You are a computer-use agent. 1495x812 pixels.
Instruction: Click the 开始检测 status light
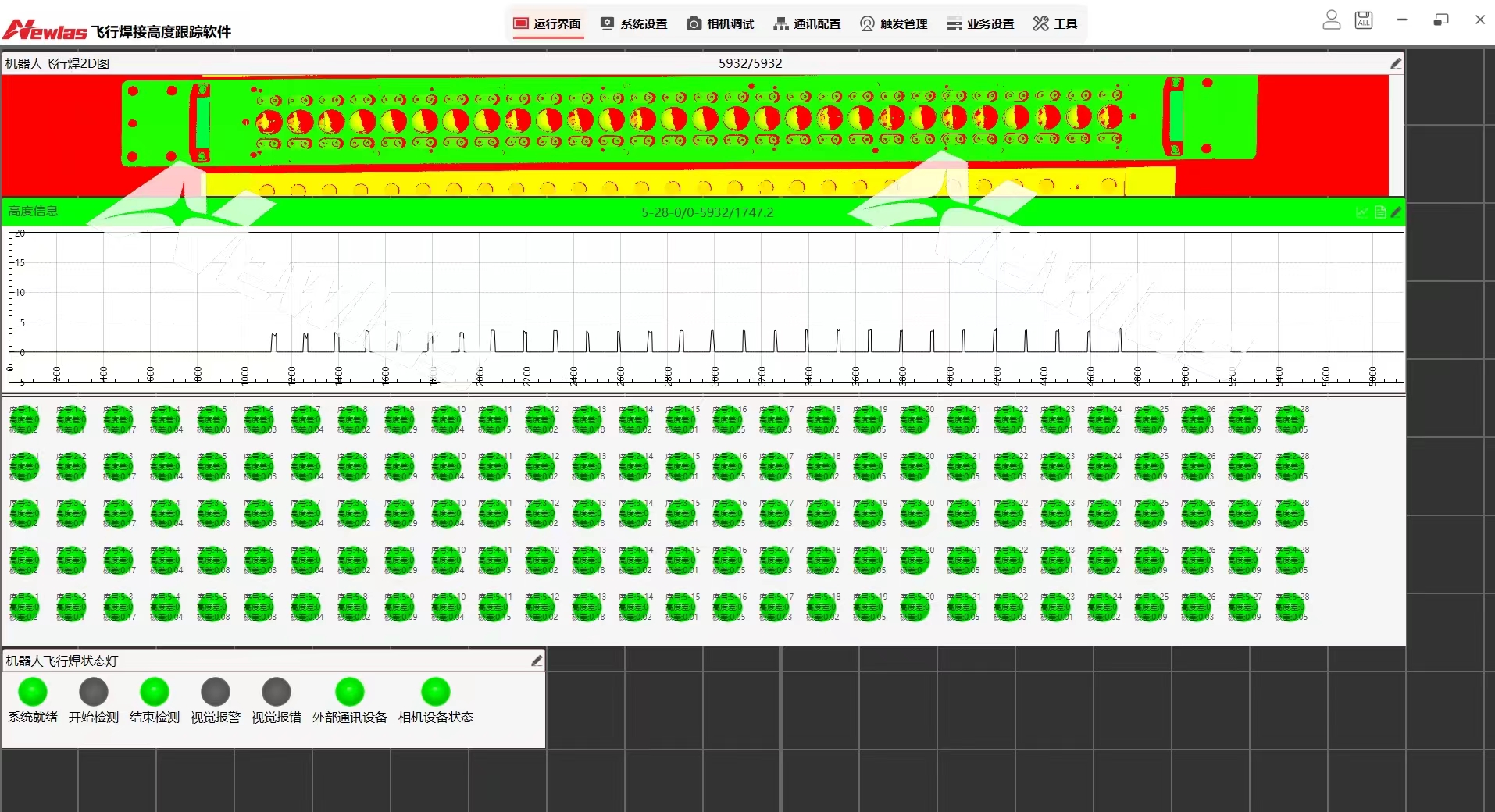[94, 692]
